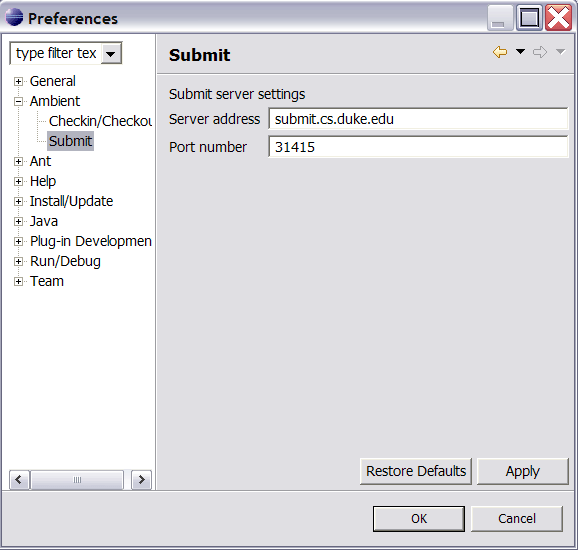Click the Port number label

pos(208,147)
